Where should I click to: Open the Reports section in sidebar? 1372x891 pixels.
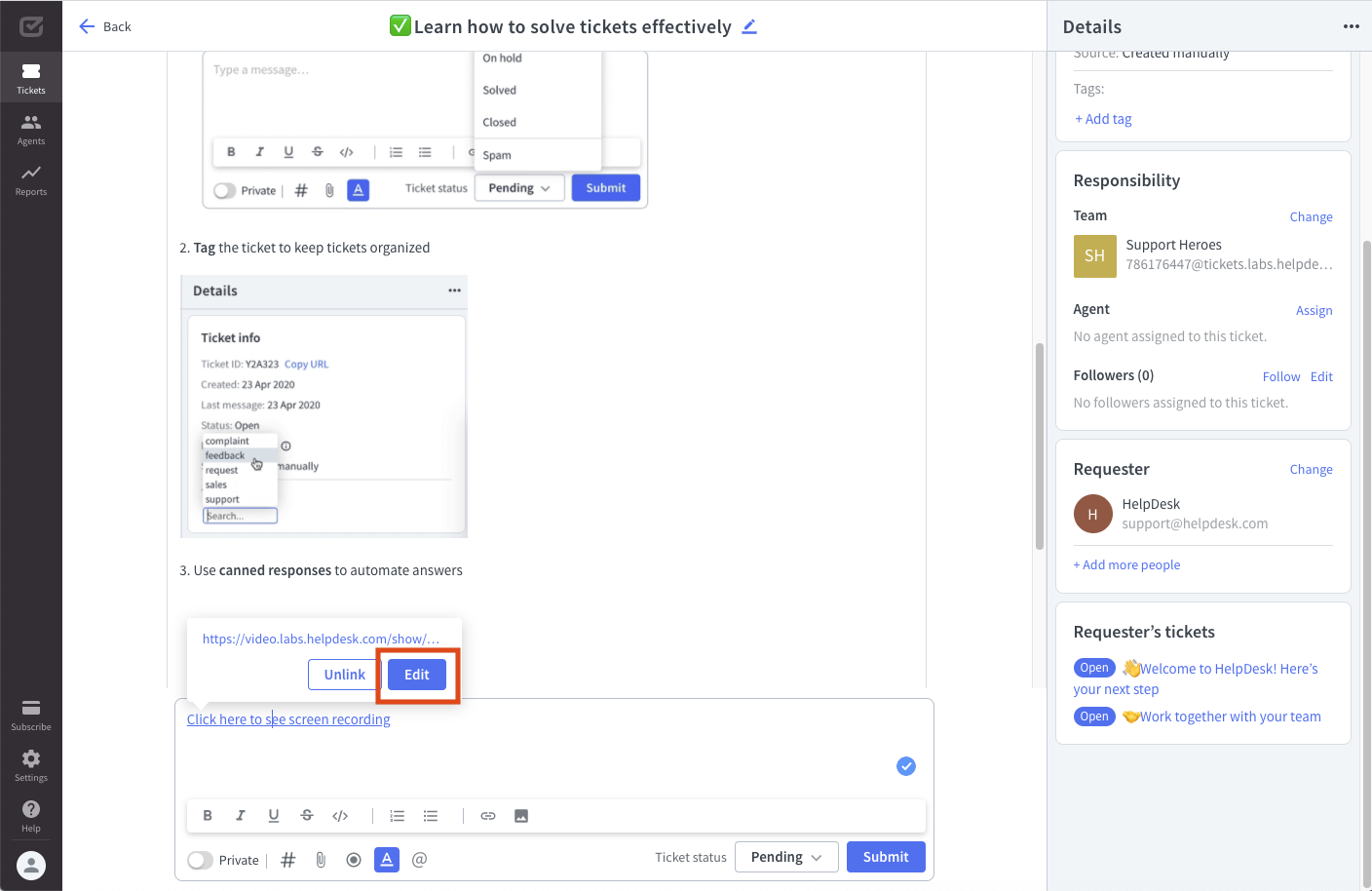click(x=31, y=179)
